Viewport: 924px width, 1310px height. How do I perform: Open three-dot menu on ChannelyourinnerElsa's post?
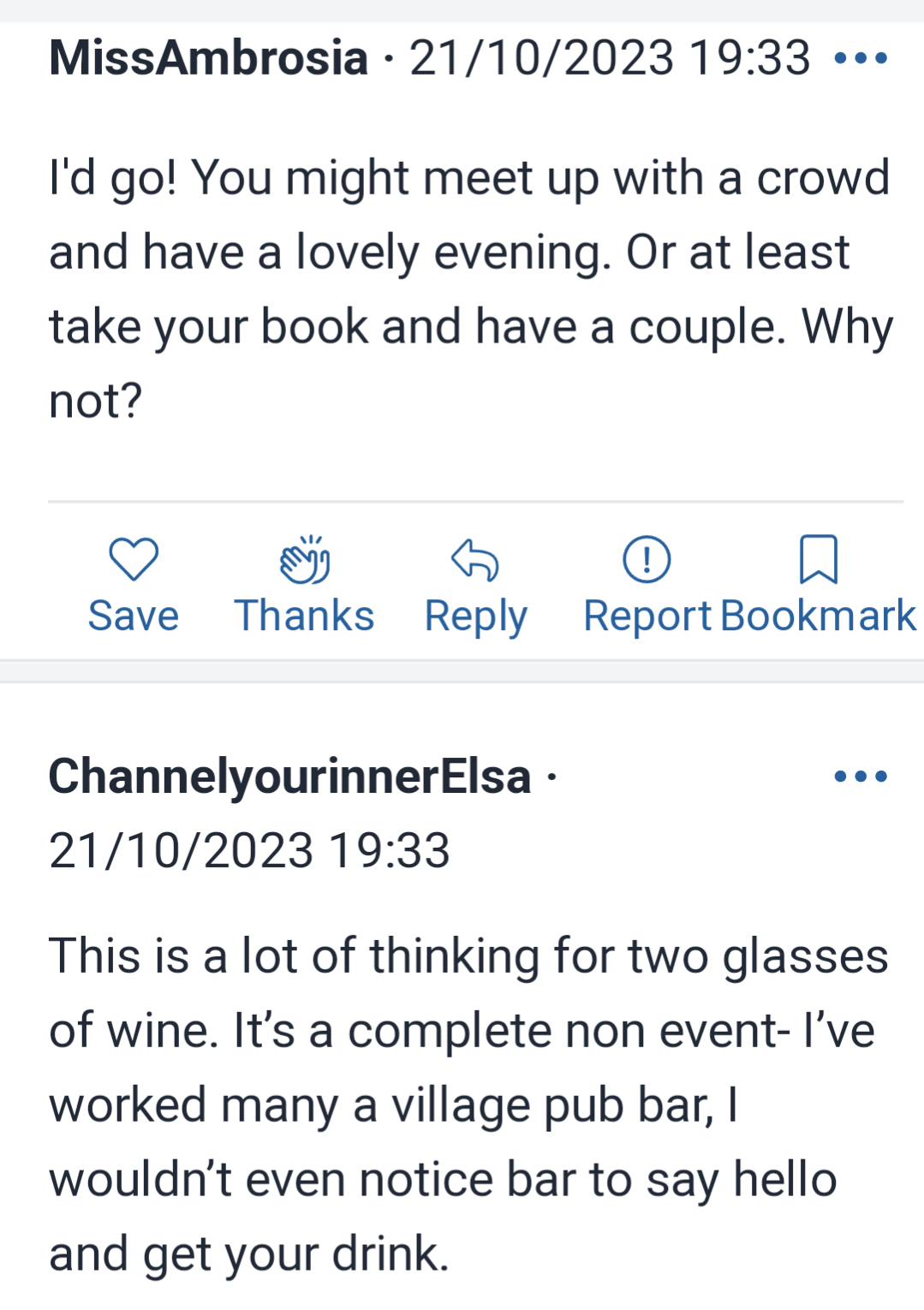pyautogui.click(x=861, y=777)
